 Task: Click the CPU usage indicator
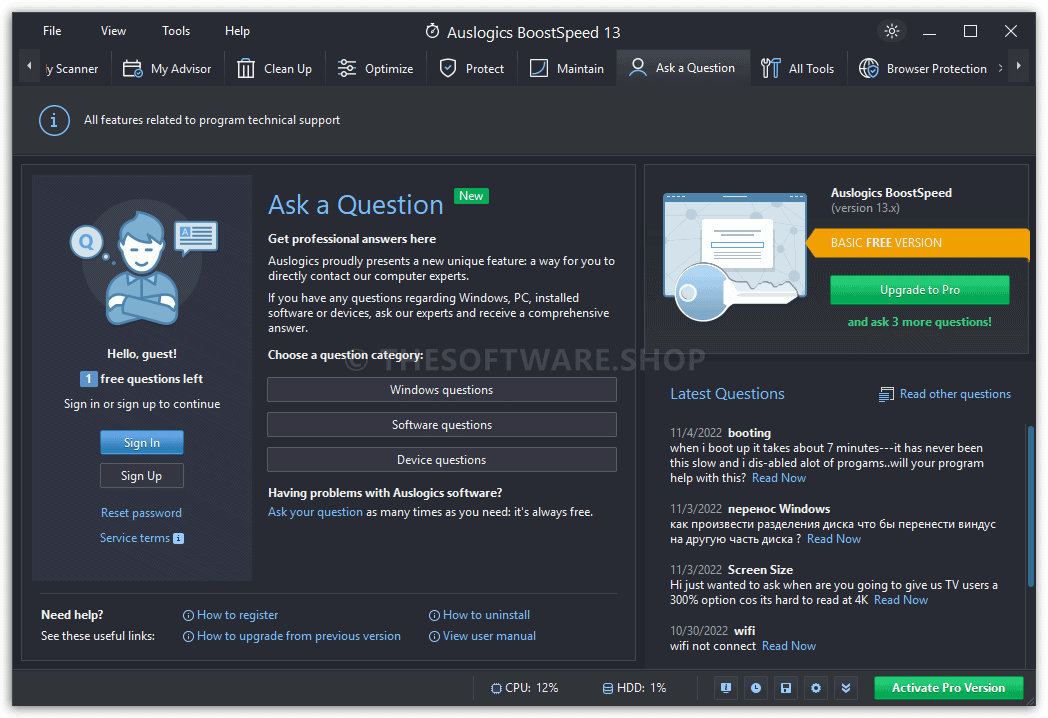(525, 688)
